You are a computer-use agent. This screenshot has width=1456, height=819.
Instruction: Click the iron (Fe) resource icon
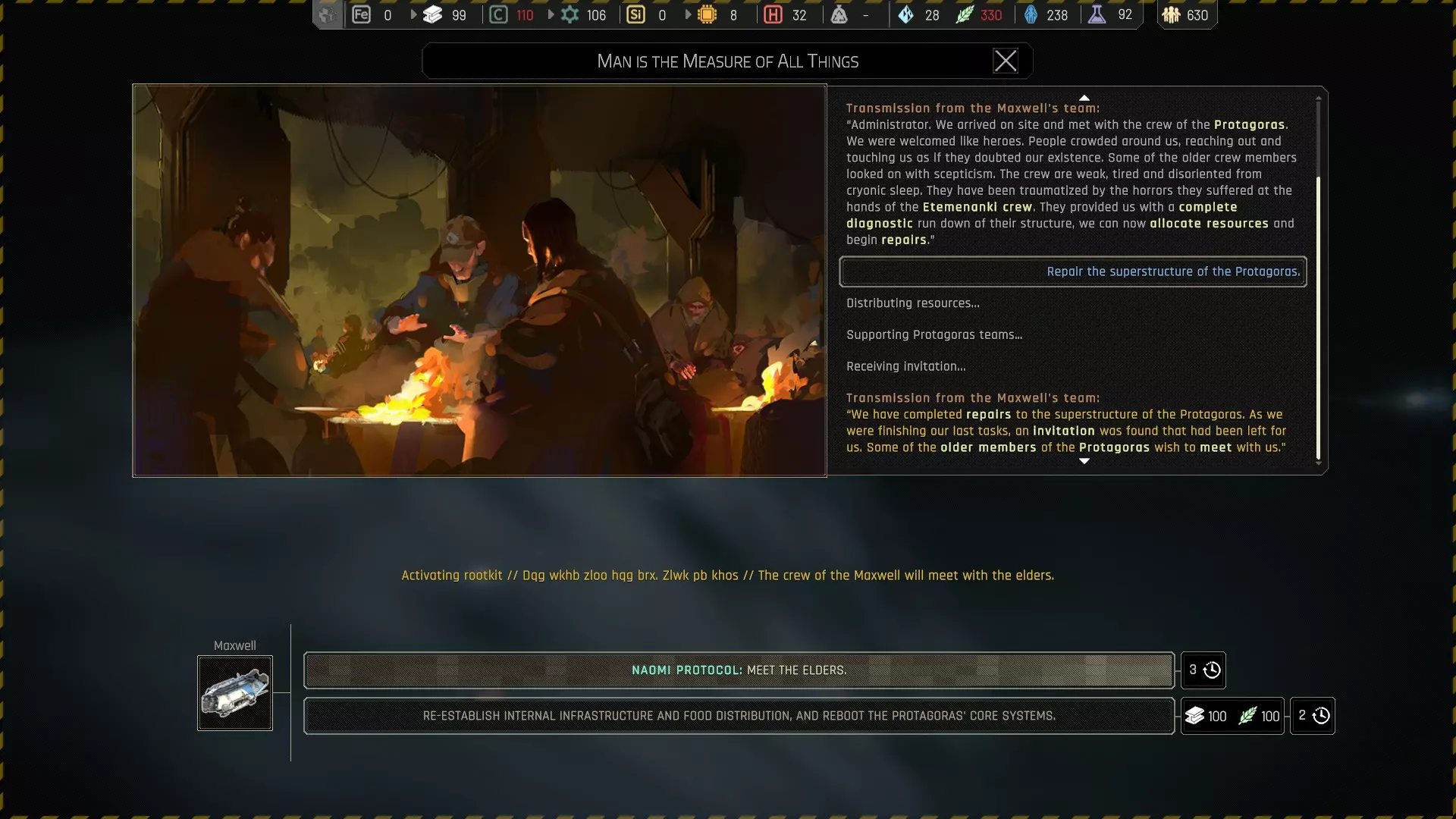pyautogui.click(x=361, y=14)
